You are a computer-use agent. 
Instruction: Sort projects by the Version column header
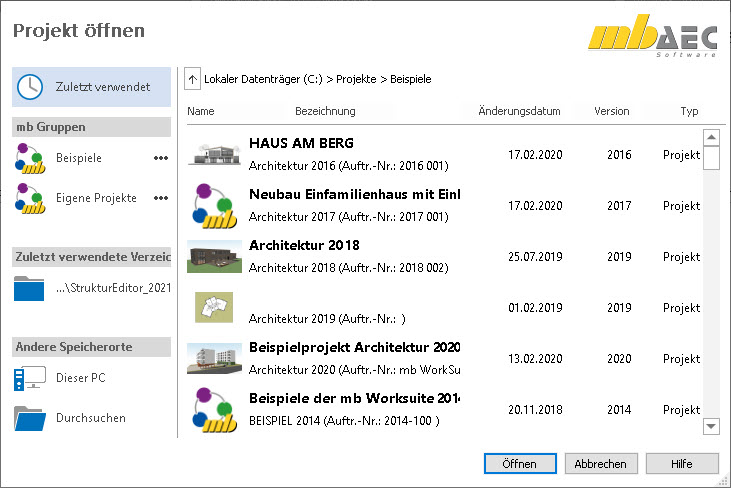pyautogui.click(x=611, y=111)
